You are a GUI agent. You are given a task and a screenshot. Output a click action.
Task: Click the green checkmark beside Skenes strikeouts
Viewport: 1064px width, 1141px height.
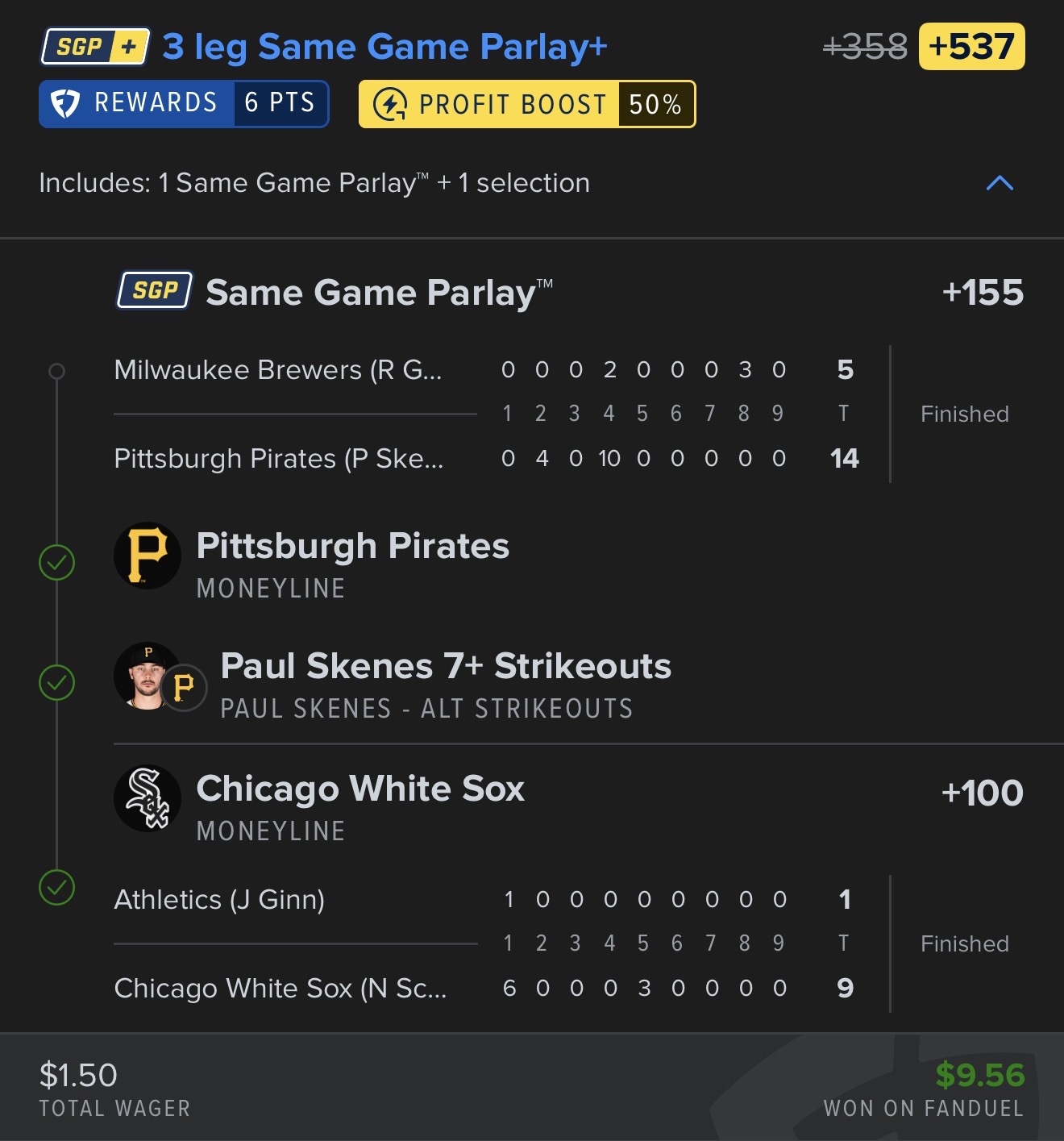tap(57, 683)
